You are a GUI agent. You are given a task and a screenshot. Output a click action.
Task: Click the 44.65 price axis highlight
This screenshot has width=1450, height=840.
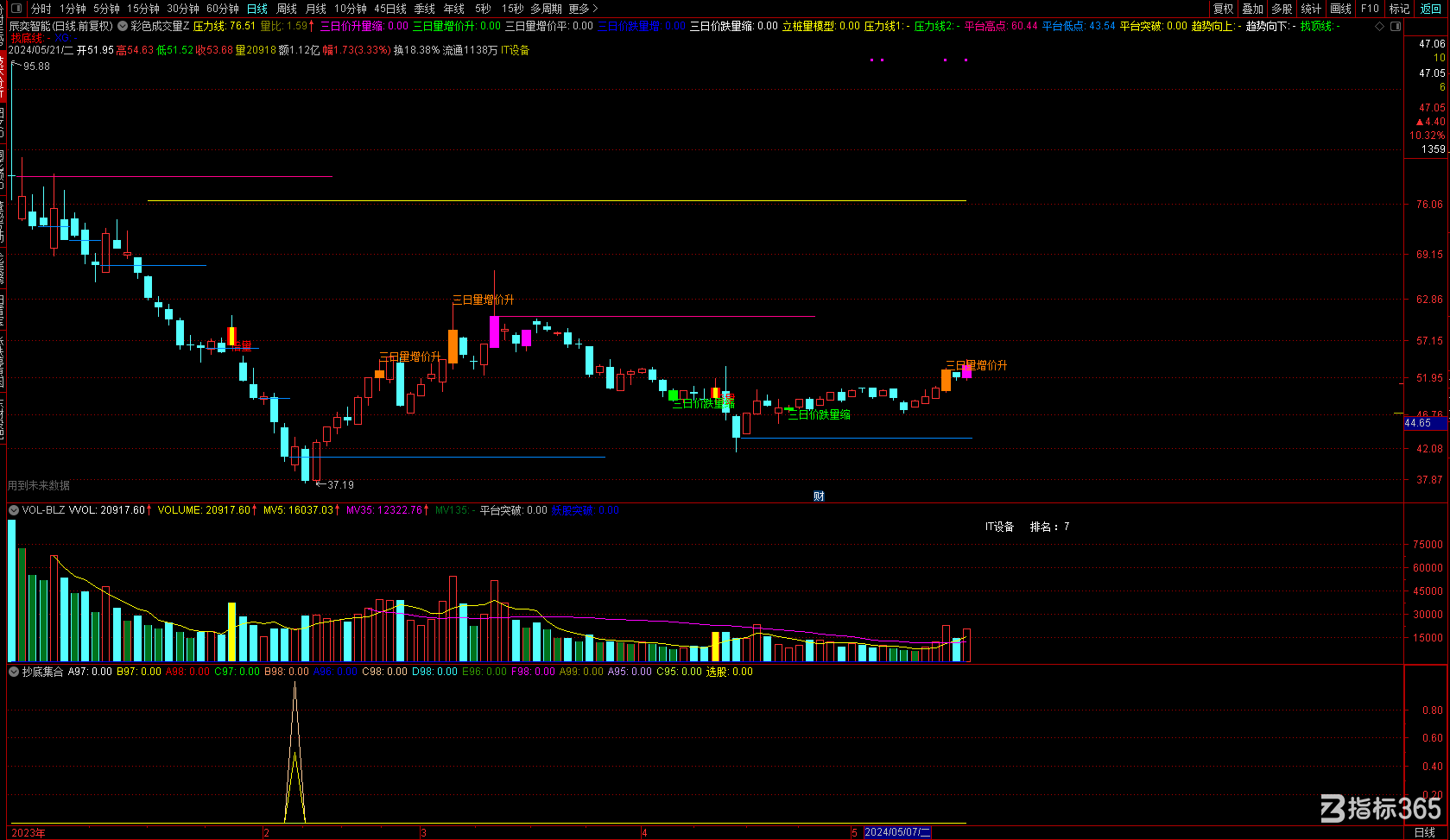point(1425,423)
